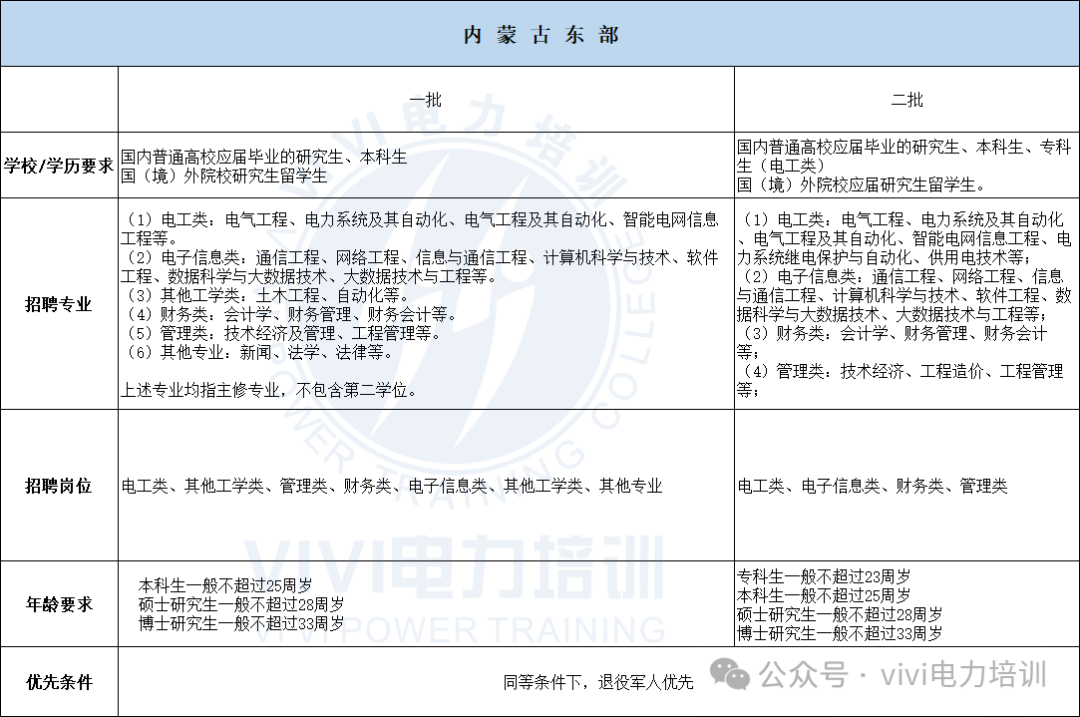This screenshot has height=717, width=1080.
Task: Click the first-batch line (4) 财务类：会计学
Action: pos(291,315)
